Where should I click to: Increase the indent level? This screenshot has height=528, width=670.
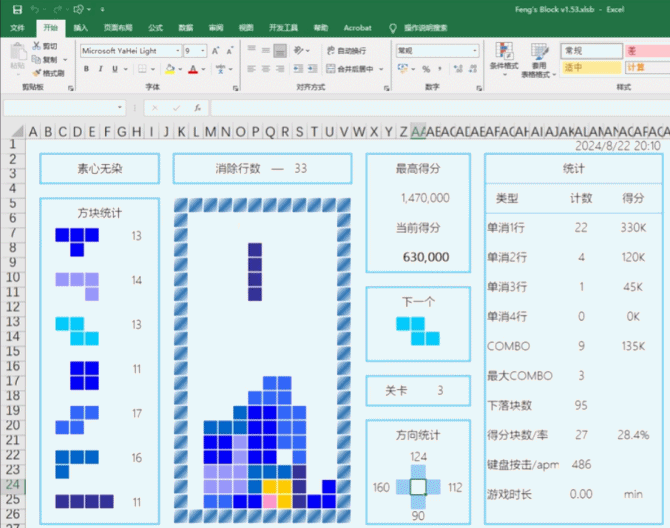(x=313, y=69)
